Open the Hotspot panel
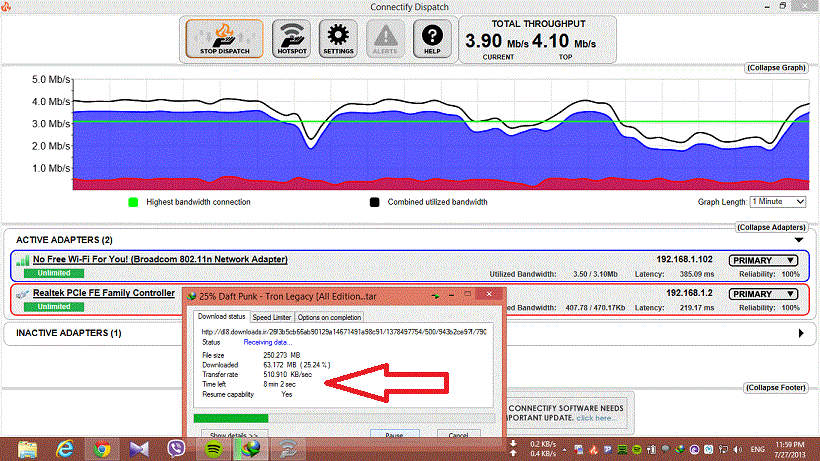 [291, 39]
